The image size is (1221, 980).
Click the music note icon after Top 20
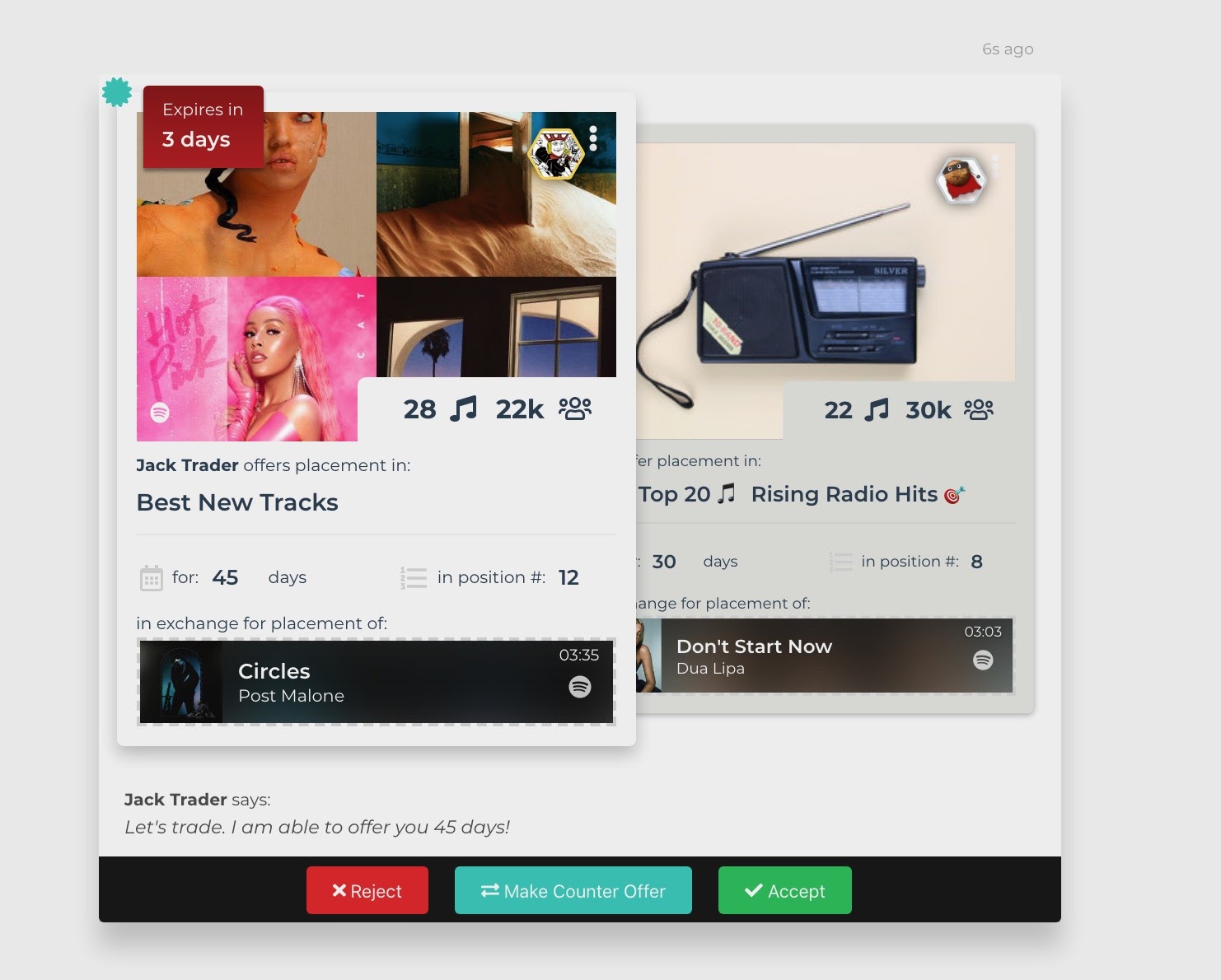[x=726, y=493]
